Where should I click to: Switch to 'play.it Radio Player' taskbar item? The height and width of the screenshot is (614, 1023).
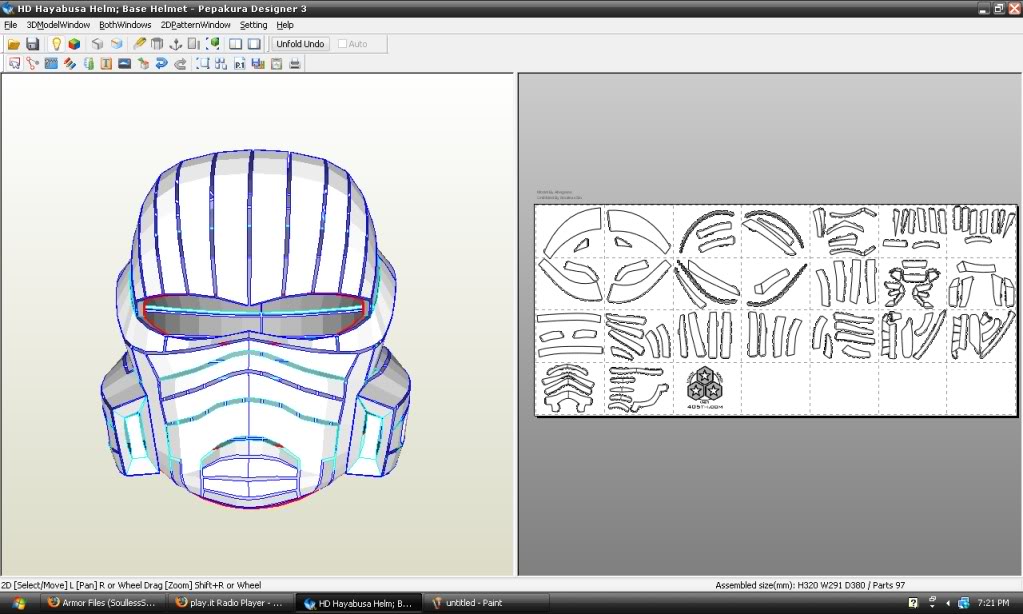point(230,603)
